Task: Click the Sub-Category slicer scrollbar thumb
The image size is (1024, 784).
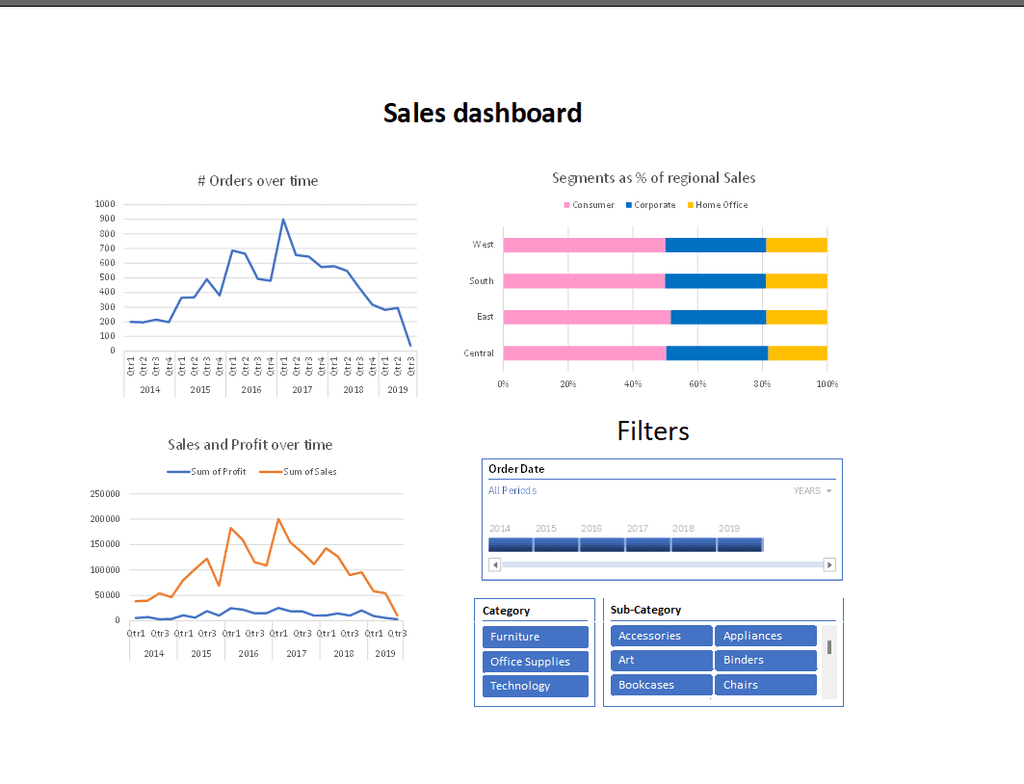Action: (x=829, y=647)
